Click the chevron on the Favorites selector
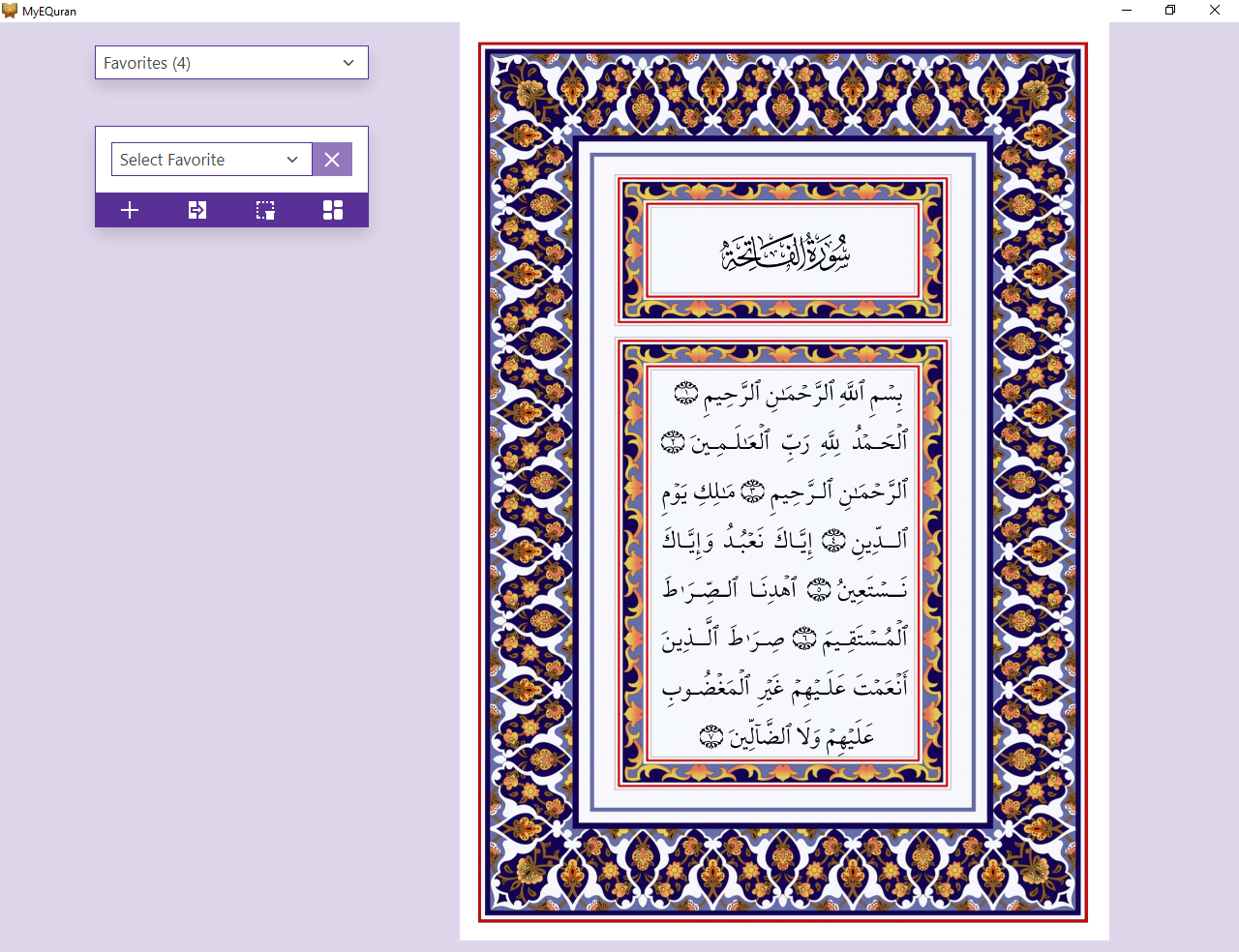 point(348,62)
